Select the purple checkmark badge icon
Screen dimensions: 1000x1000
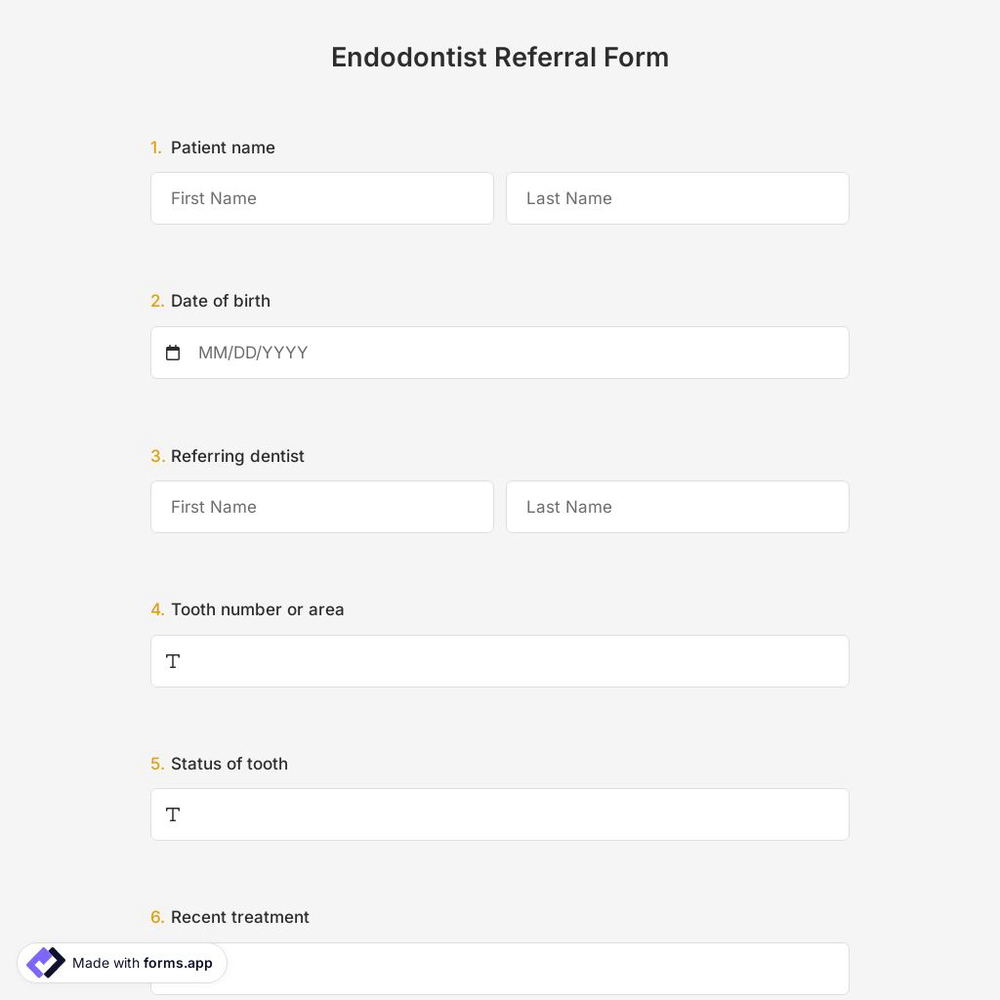click(x=45, y=962)
